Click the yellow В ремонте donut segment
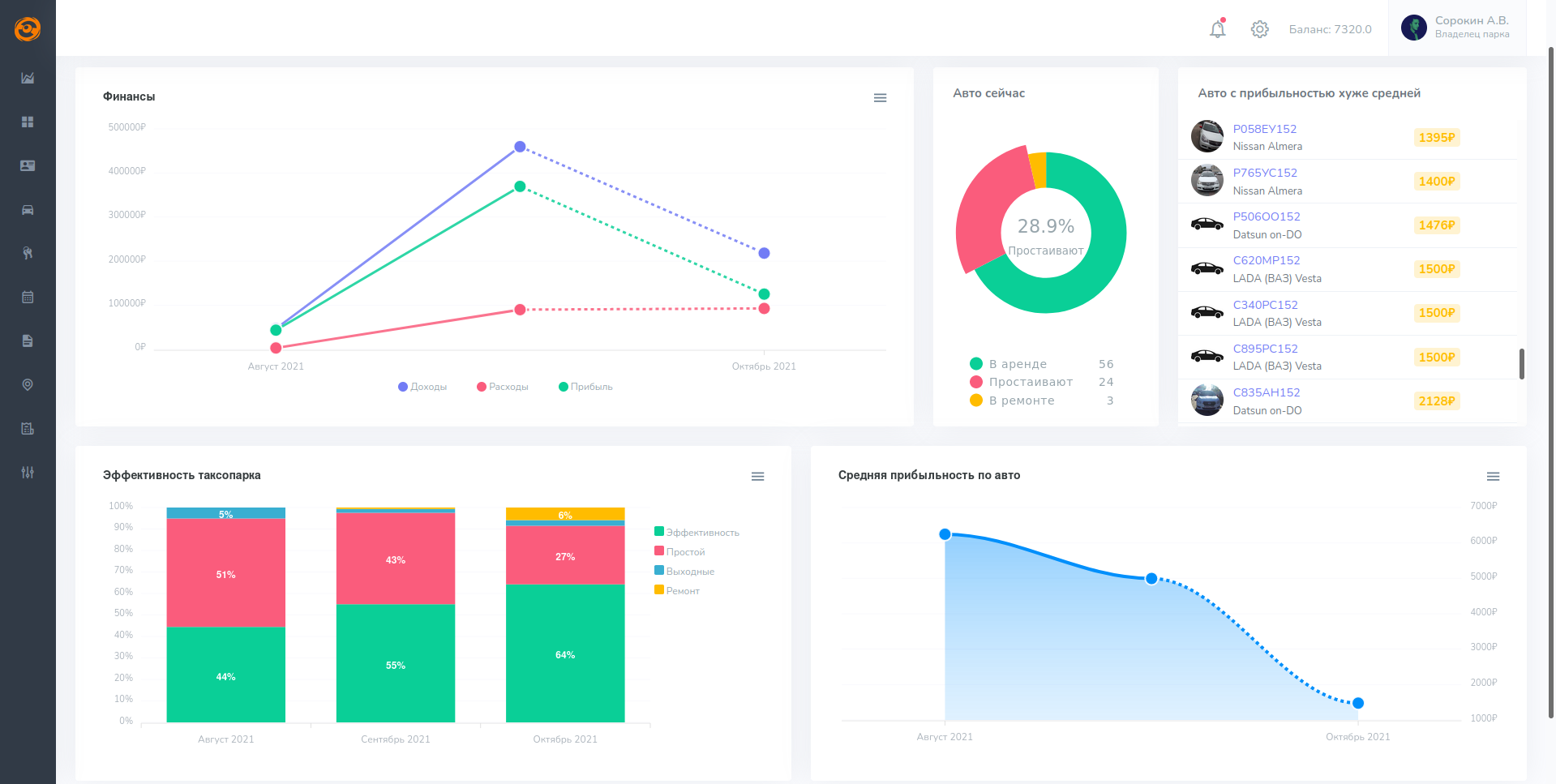 [1038, 169]
